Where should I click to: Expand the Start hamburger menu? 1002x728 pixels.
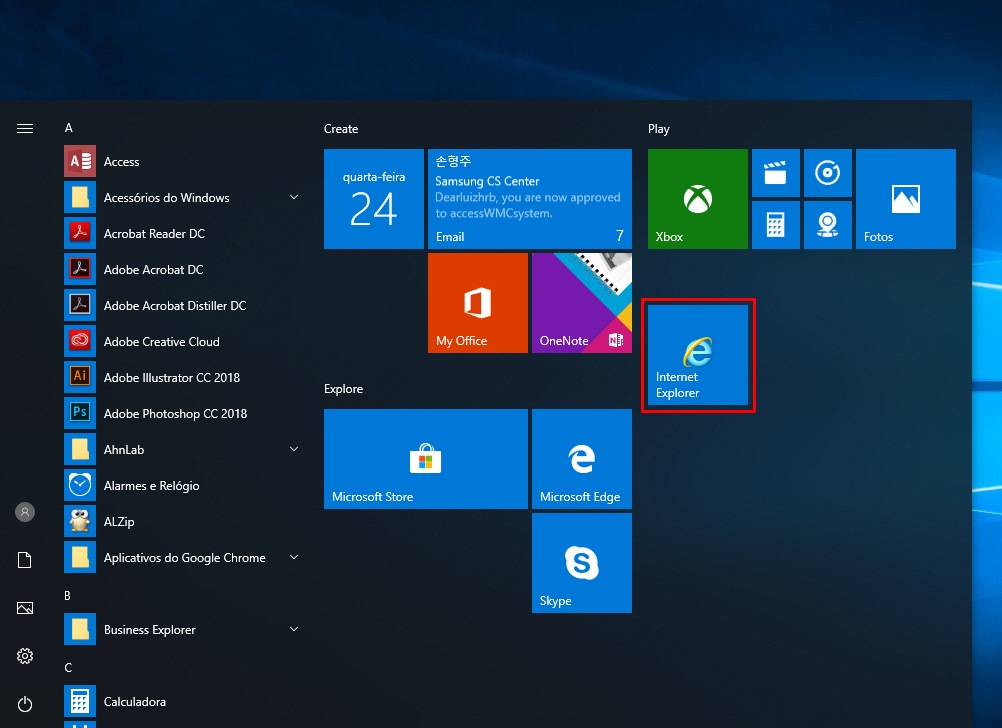(x=25, y=128)
